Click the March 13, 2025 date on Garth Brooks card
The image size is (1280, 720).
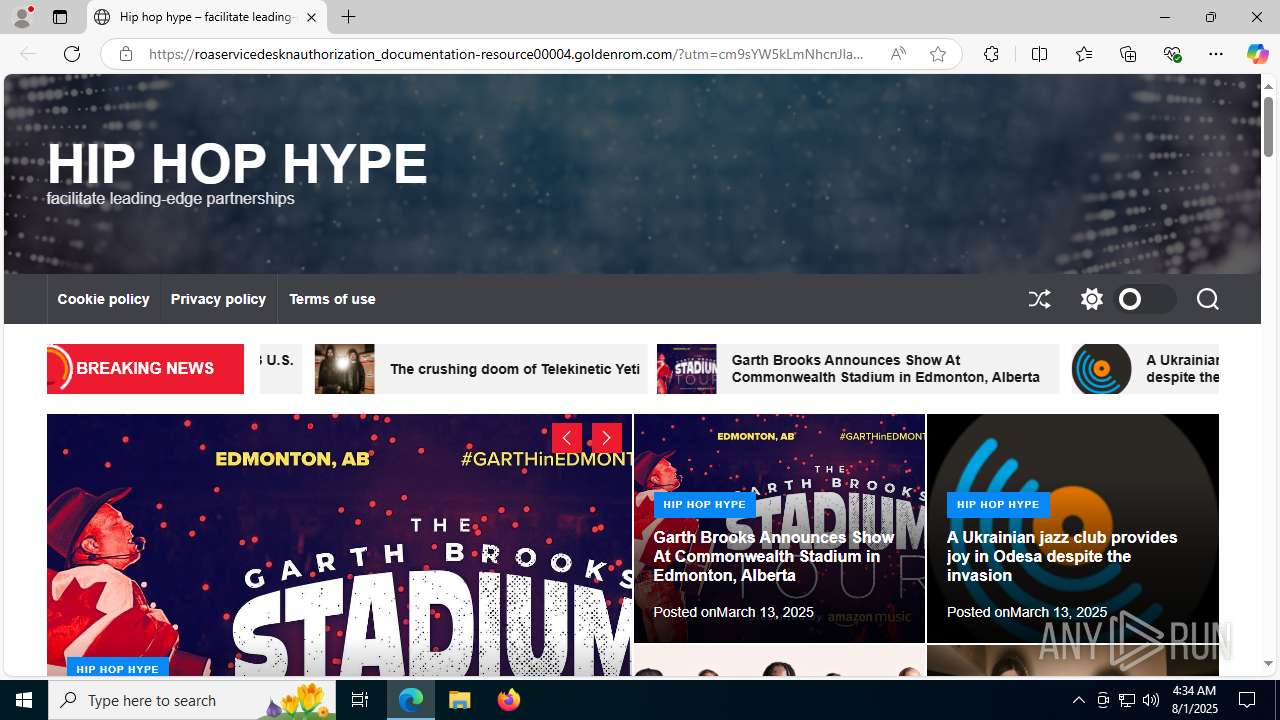tap(764, 612)
